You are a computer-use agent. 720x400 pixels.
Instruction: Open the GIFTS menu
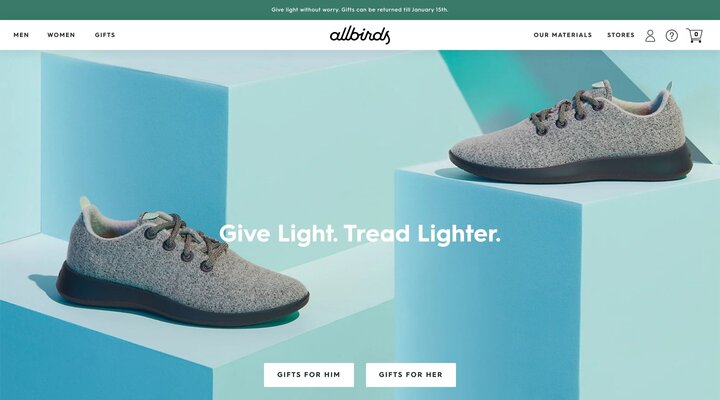105,35
